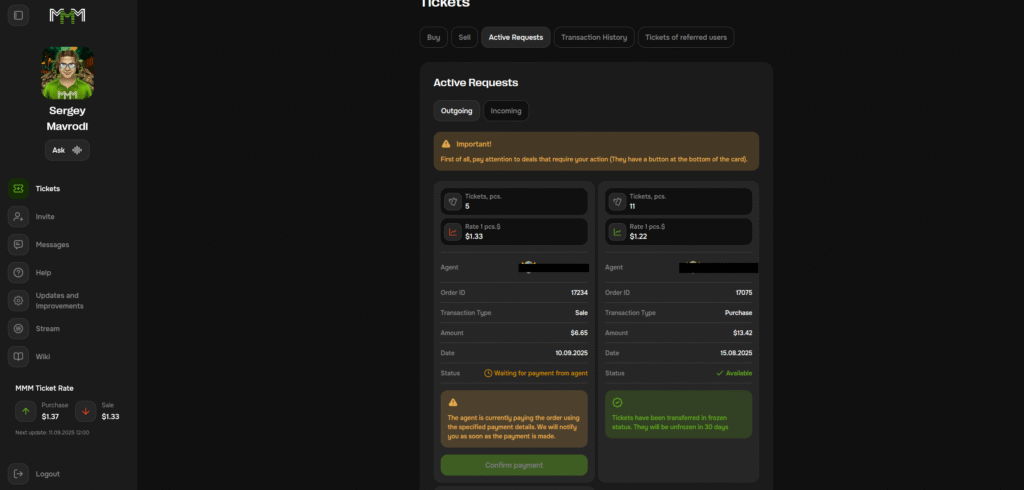
Task: Switch to the Buy tab
Action: (433, 37)
